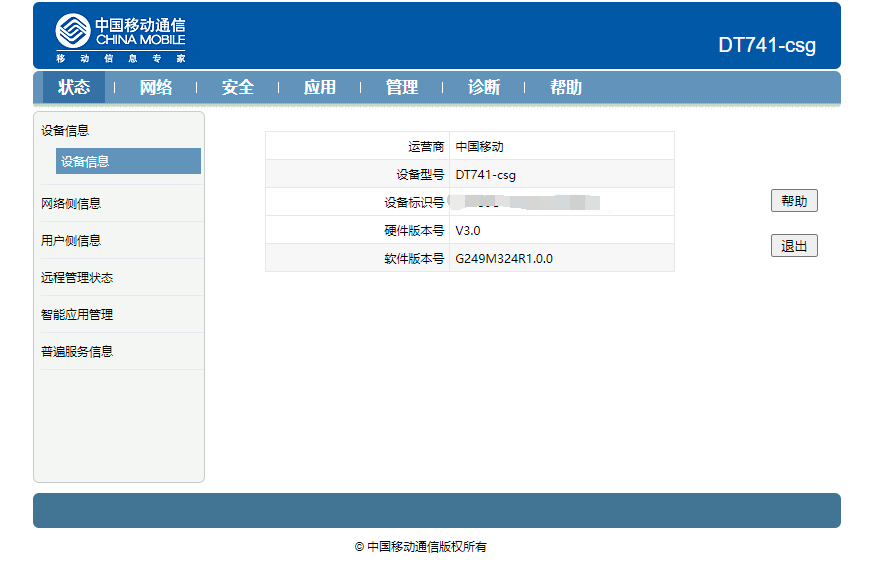This screenshot has height=571, width=889.
Task: Click the 硬件版本号 label
Action: pyautogui.click(x=414, y=231)
